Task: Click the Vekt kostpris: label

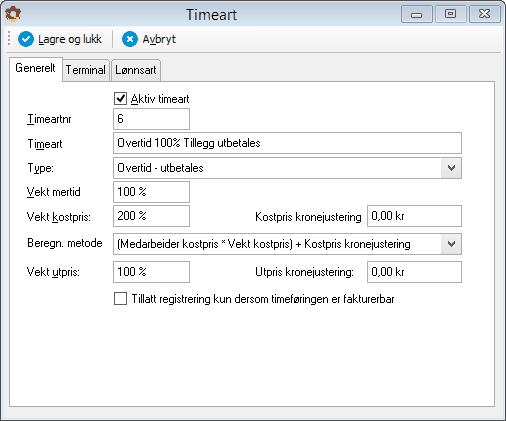Action: point(59,217)
